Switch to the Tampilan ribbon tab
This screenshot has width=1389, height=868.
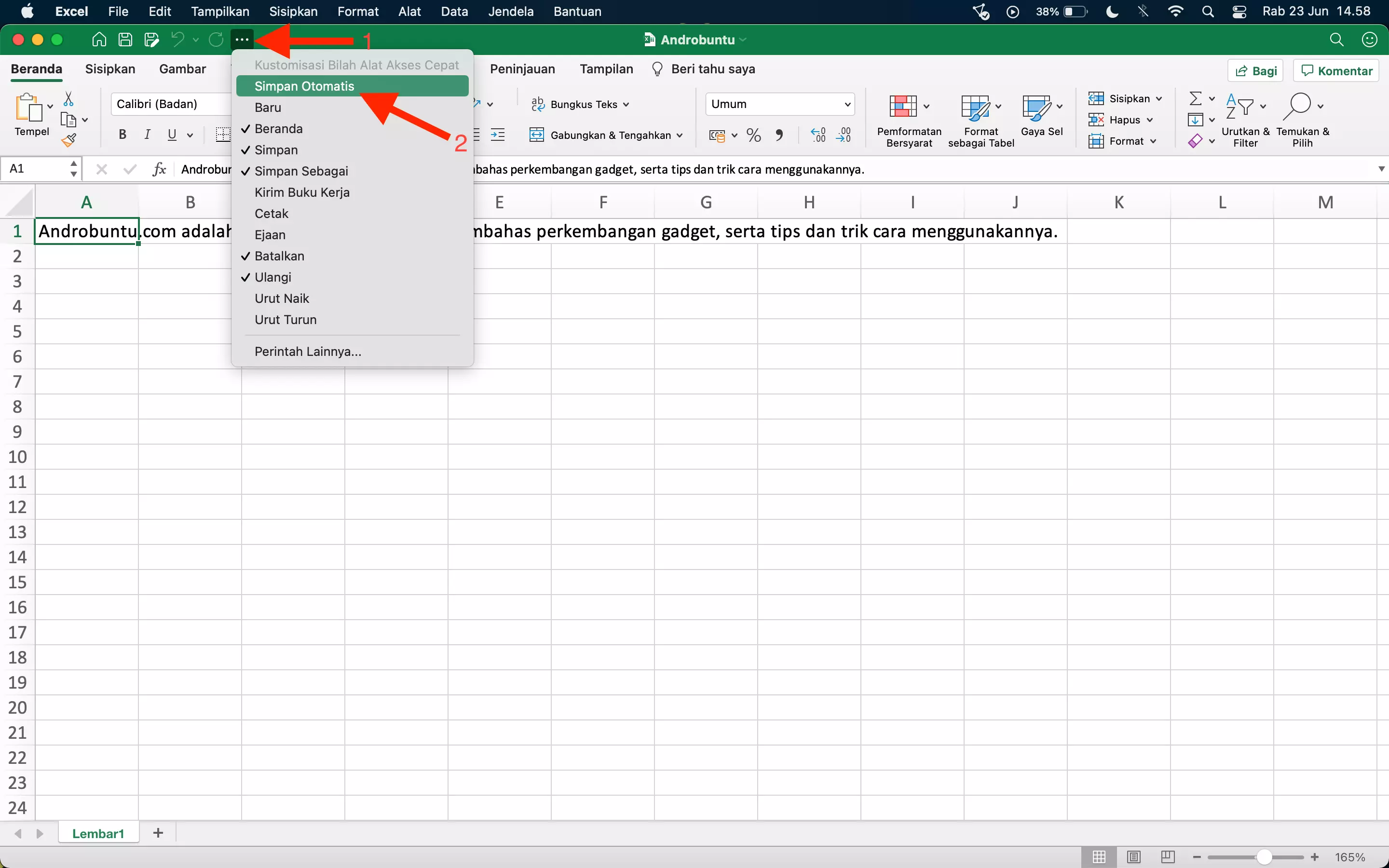(x=606, y=69)
